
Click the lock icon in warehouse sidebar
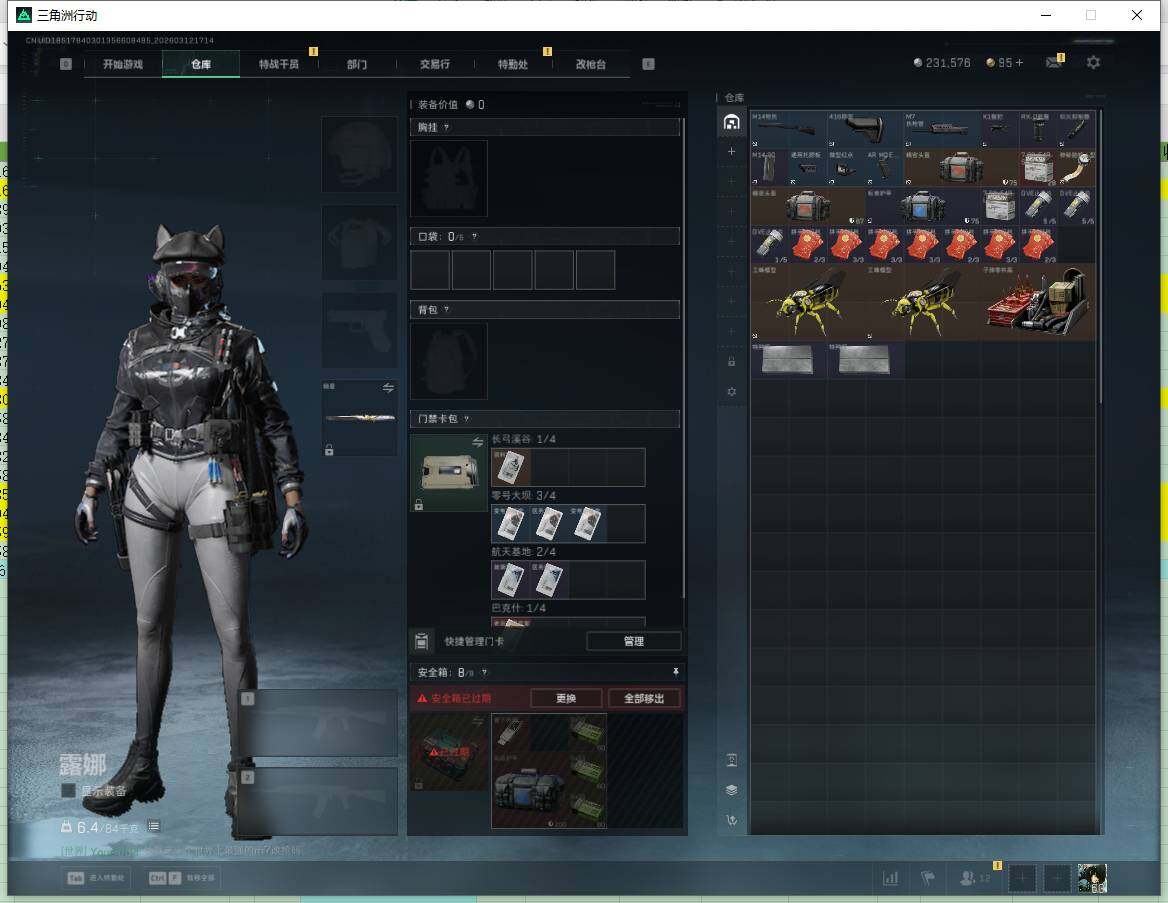731,362
